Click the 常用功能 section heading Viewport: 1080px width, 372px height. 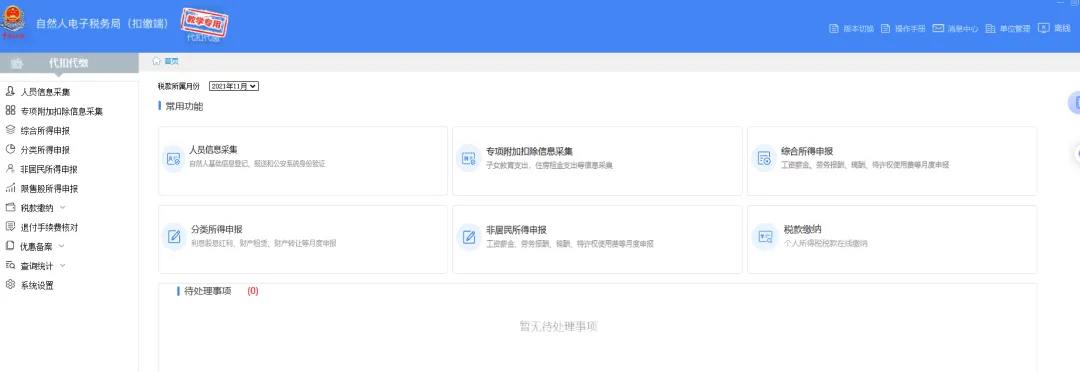[185, 107]
